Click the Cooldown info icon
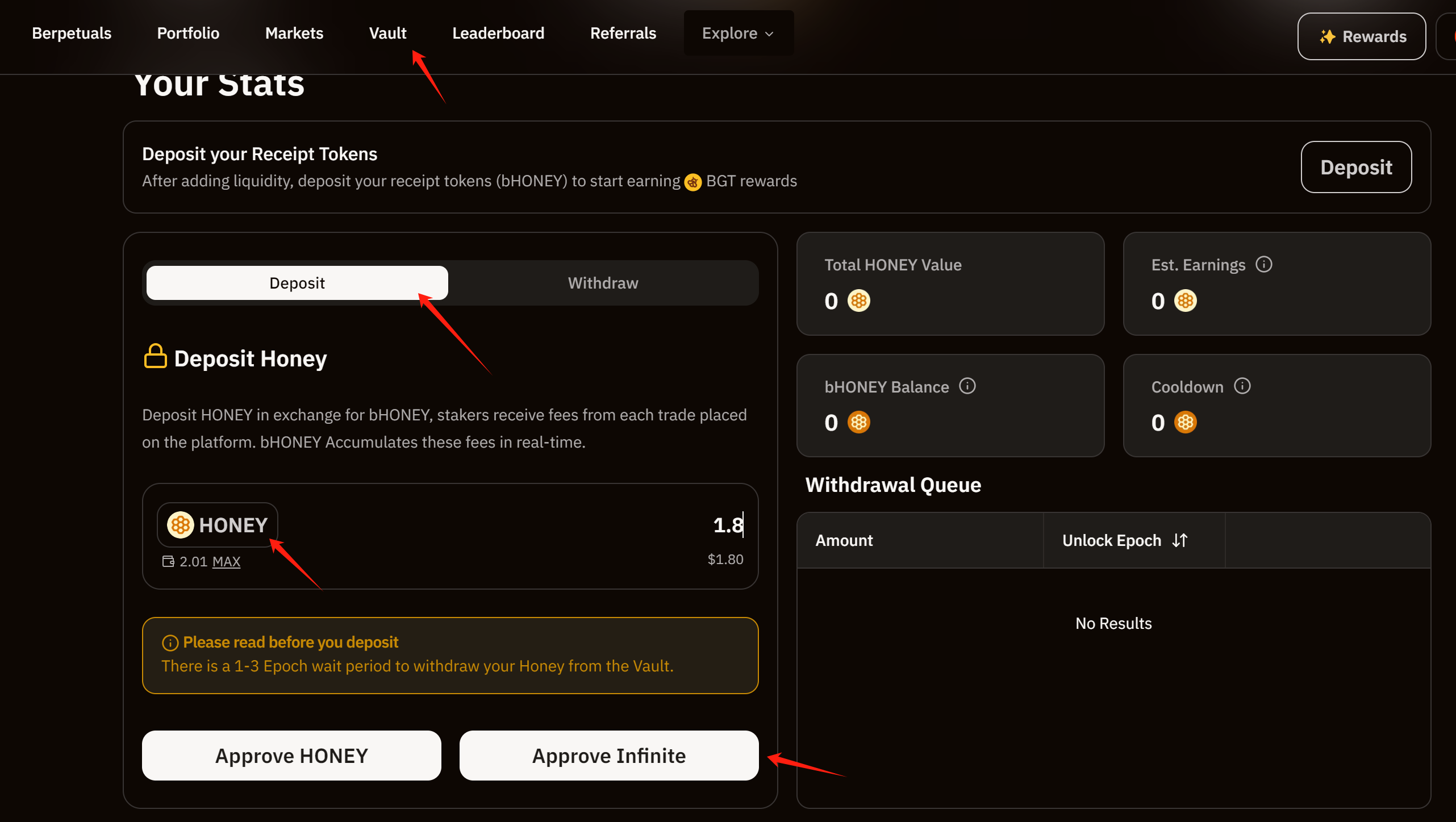Image resolution: width=1456 pixels, height=822 pixels. (1242, 386)
